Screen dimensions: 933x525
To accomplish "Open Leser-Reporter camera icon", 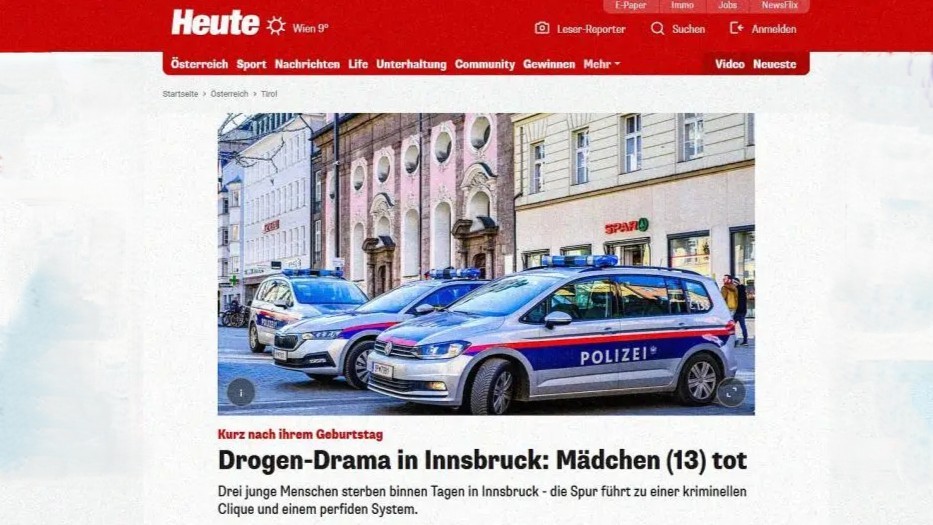I will tap(542, 28).
